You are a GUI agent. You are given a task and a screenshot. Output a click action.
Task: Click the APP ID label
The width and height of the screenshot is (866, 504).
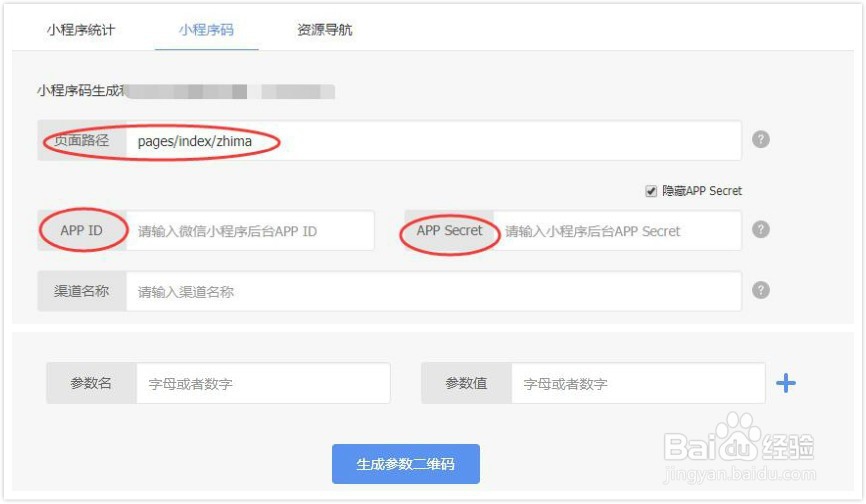82,231
